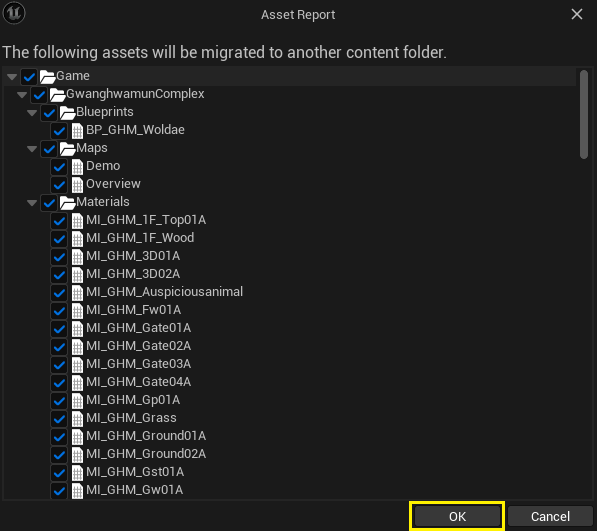597x531 pixels.
Task: Click the Game folder icon
Action: (48, 77)
